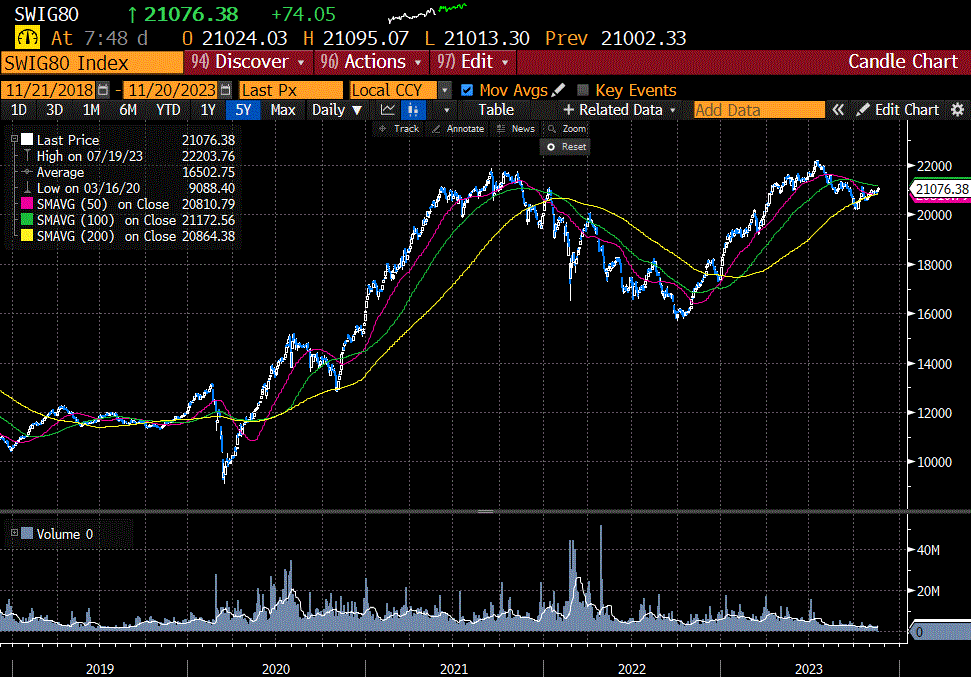
Task: Open chart settings with the gear icon
Action: point(957,110)
